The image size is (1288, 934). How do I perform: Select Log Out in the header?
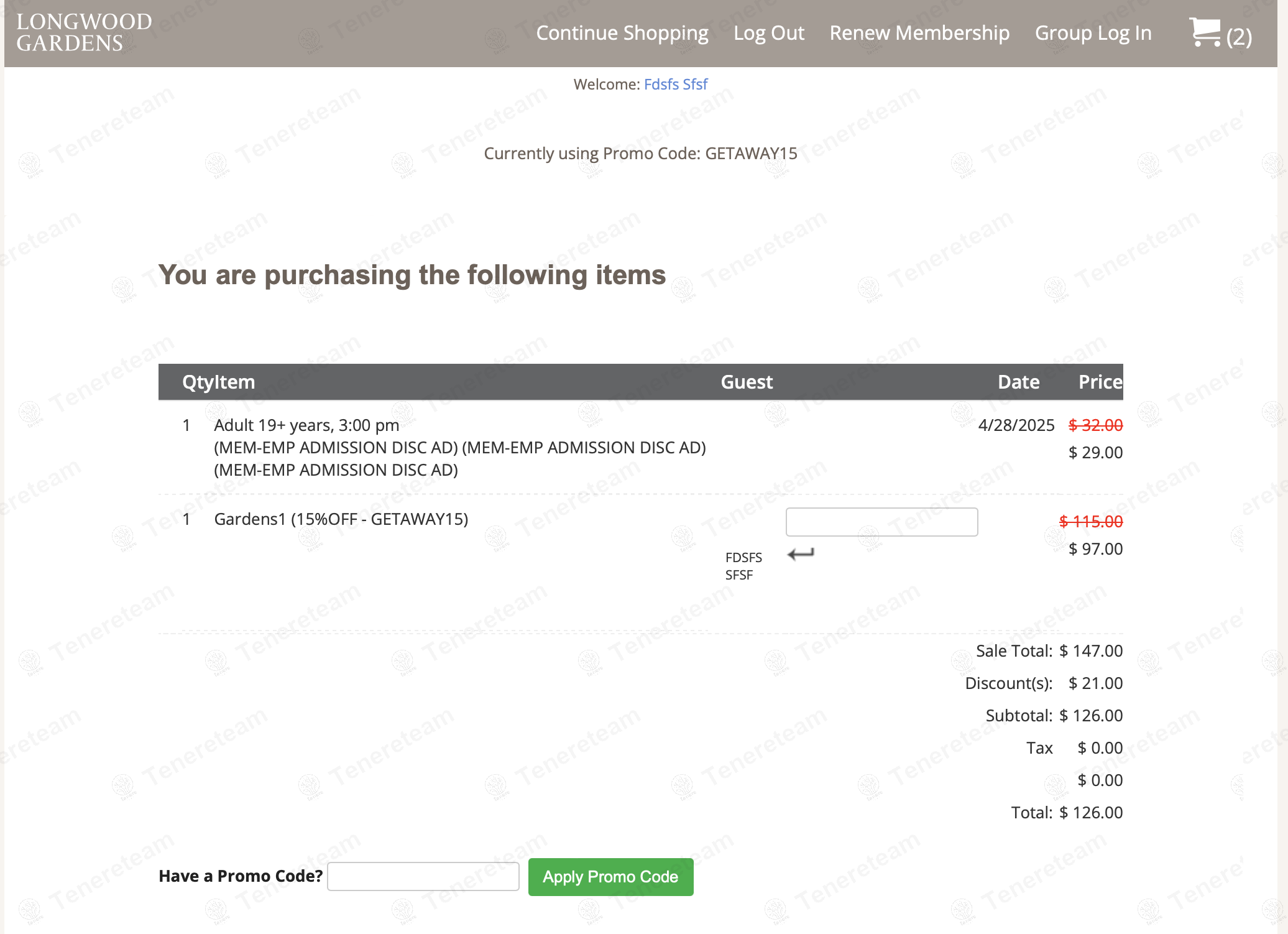coord(769,33)
